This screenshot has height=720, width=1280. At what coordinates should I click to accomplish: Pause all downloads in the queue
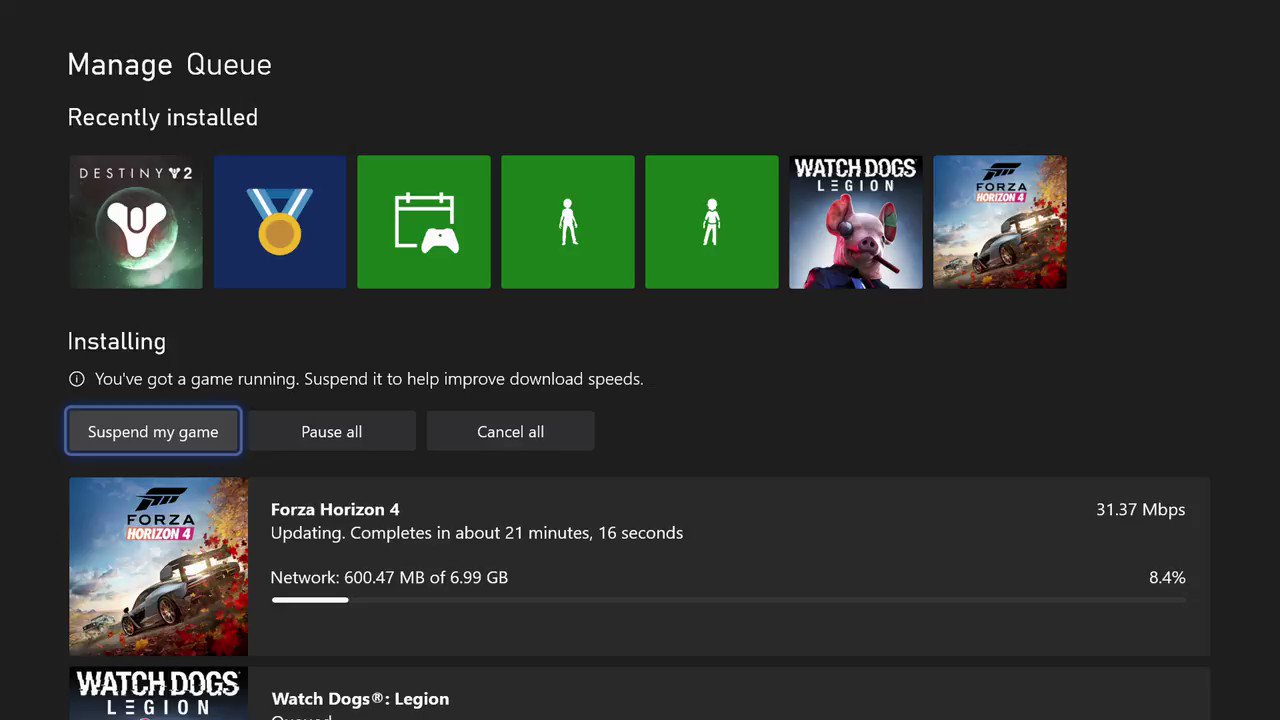(x=332, y=431)
